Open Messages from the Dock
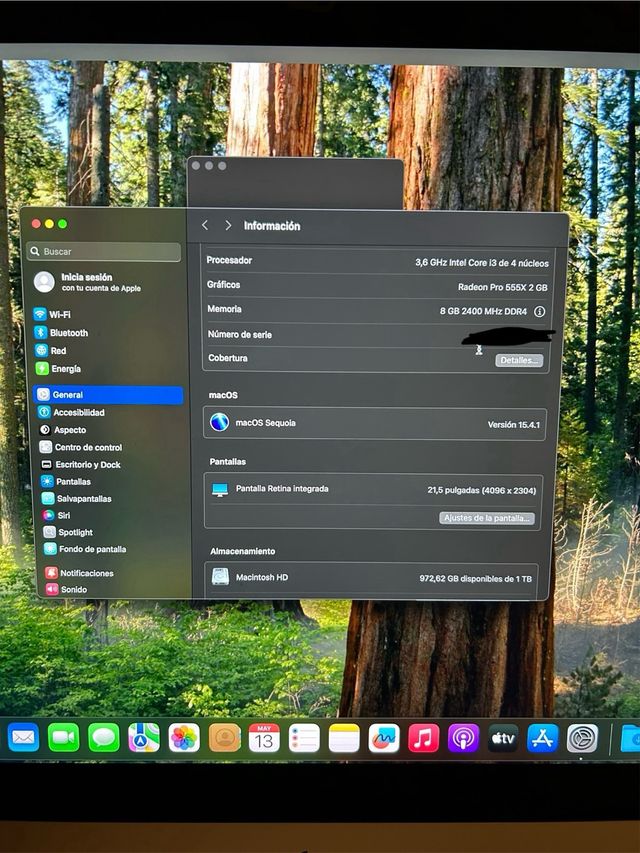640x853 pixels. click(103, 738)
